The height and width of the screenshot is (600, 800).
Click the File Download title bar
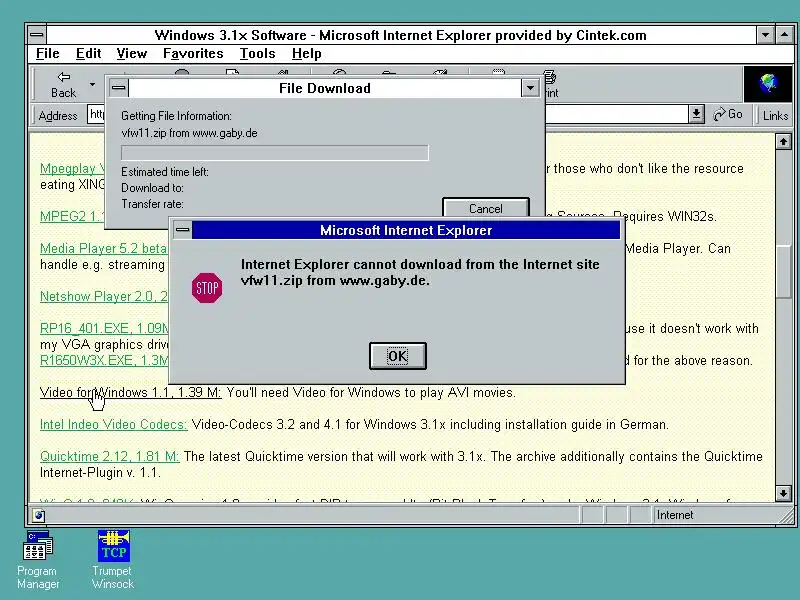point(324,88)
